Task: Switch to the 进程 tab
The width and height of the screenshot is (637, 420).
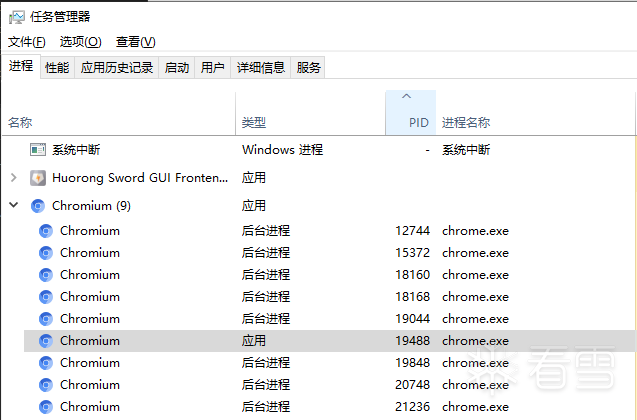Action: click(21, 66)
